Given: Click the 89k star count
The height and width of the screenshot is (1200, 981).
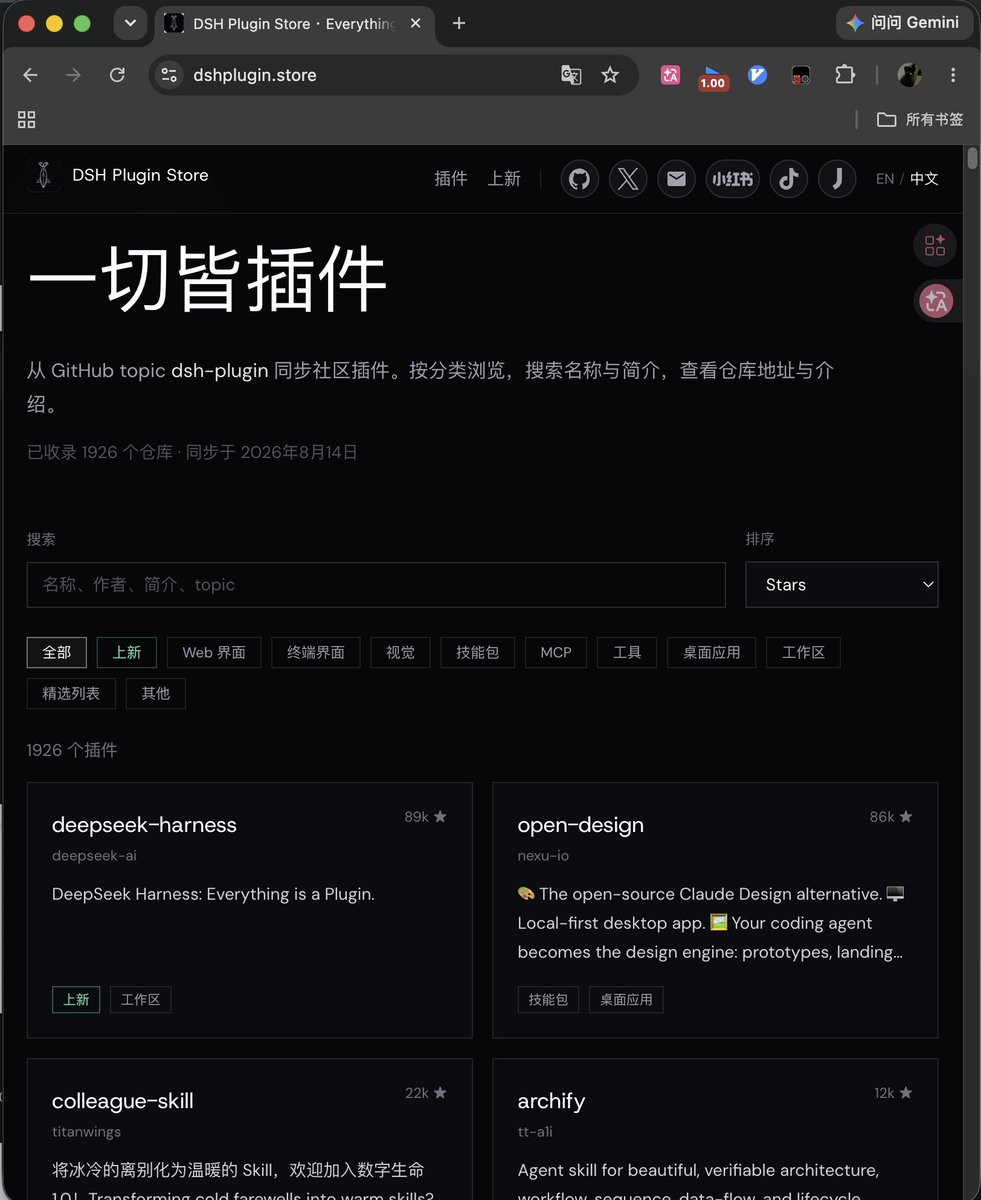Looking at the screenshot, I should [425, 817].
